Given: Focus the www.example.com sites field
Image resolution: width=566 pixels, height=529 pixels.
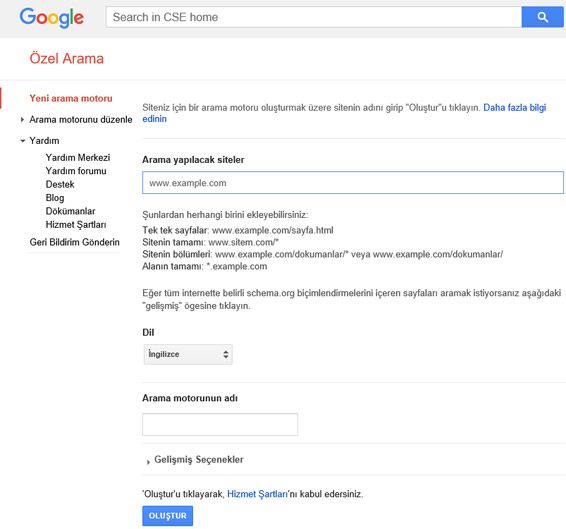Looking at the screenshot, I should tap(353, 183).
